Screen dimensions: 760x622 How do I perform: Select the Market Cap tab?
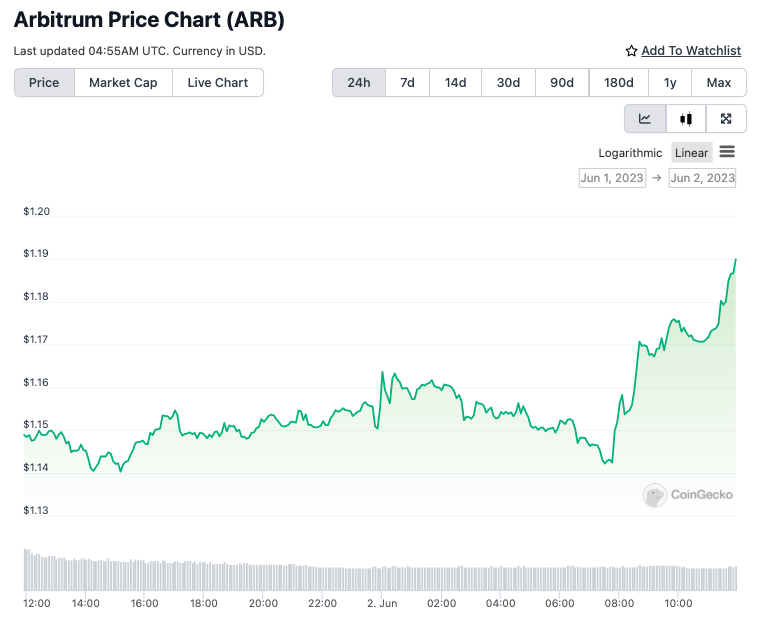click(x=123, y=82)
